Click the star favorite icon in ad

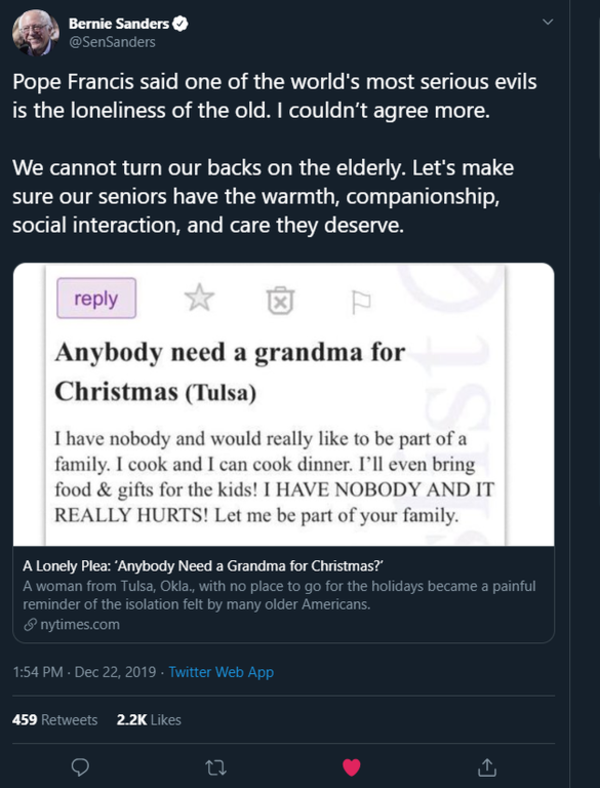[x=200, y=299]
